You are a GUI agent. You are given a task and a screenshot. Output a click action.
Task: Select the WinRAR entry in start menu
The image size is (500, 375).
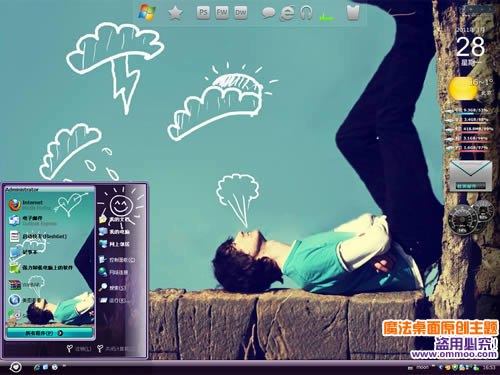(x=25, y=285)
